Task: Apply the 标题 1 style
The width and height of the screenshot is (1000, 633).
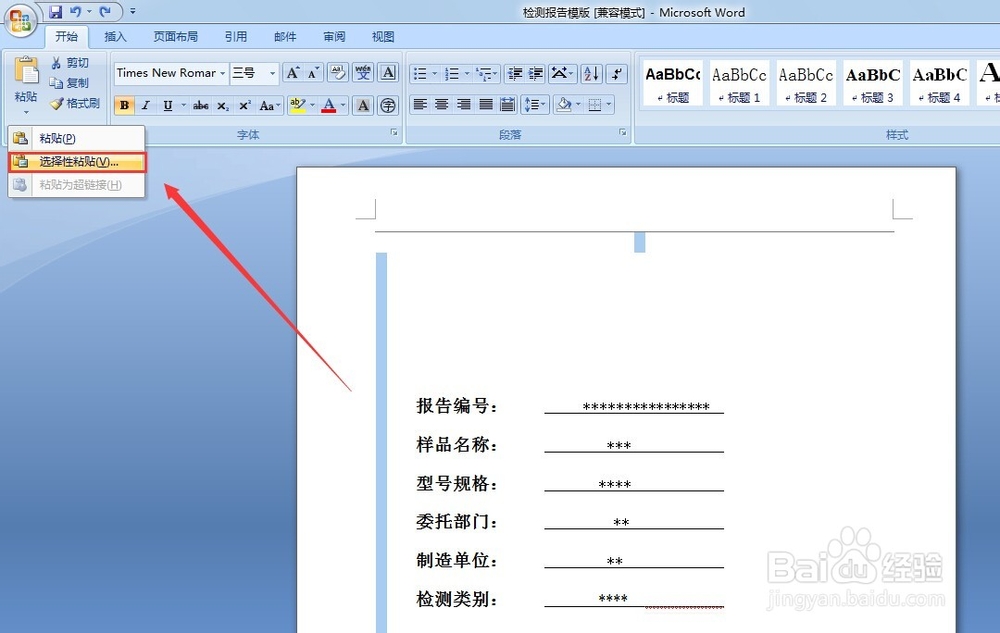Action: [740, 84]
